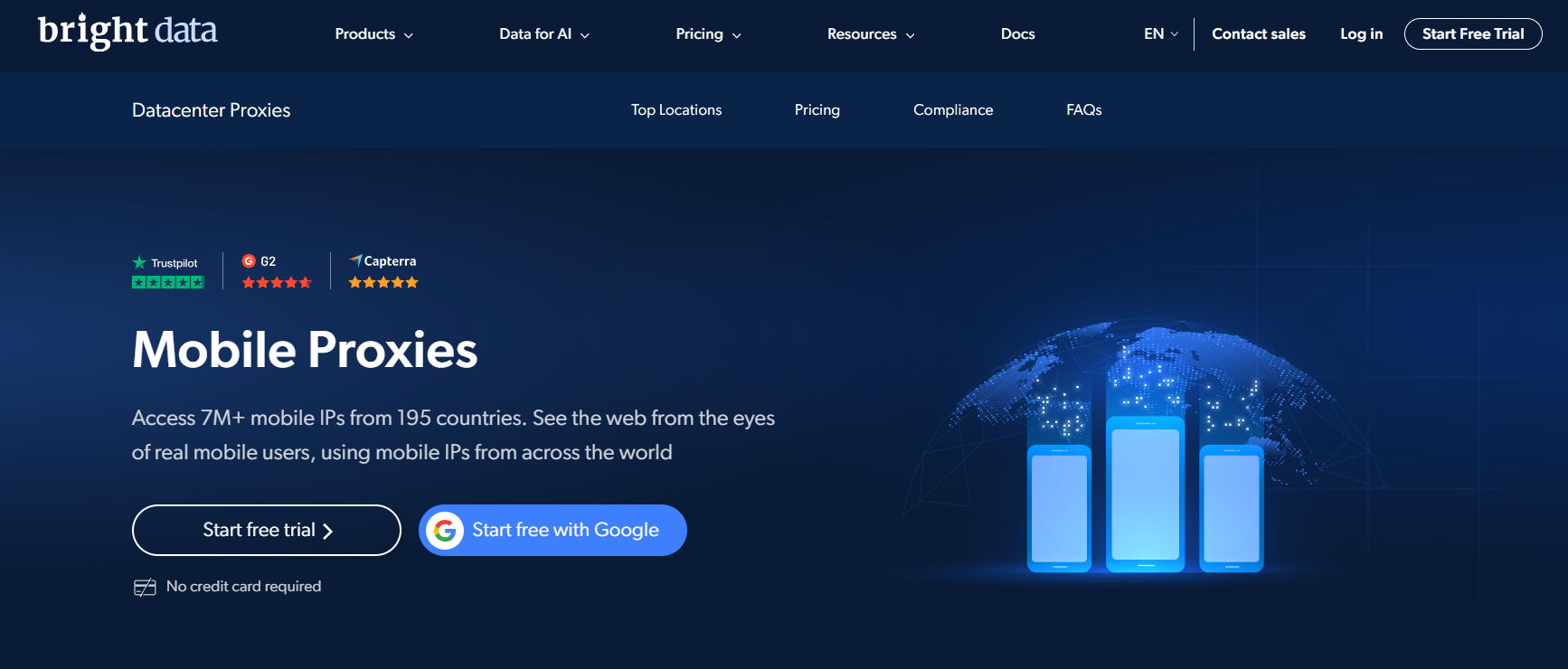Viewport: 1568px width, 669px height.
Task: Open the G2 rating badge
Action: (277, 271)
